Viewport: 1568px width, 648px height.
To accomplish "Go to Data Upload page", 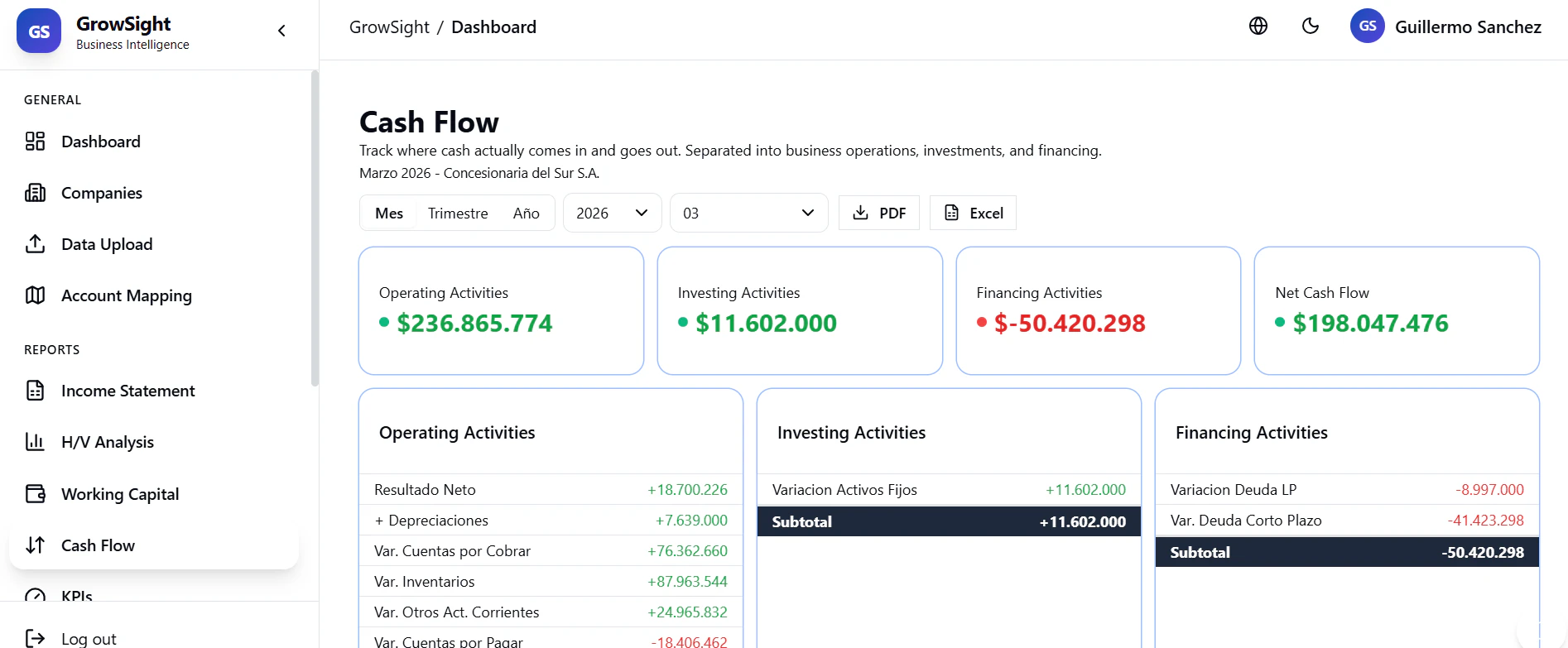I will (x=154, y=244).
